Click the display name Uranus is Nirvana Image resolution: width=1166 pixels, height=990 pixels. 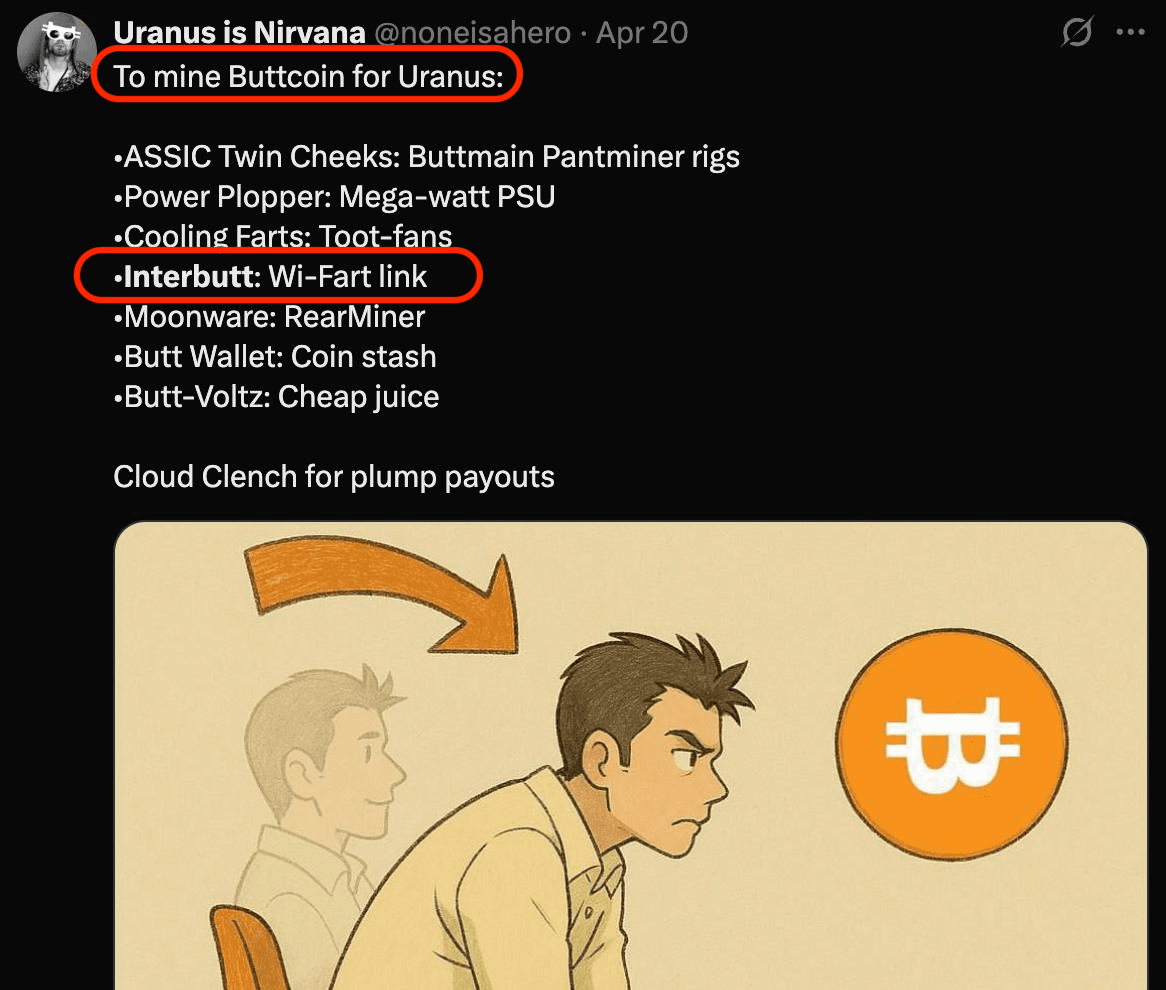click(x=239, y=33)
